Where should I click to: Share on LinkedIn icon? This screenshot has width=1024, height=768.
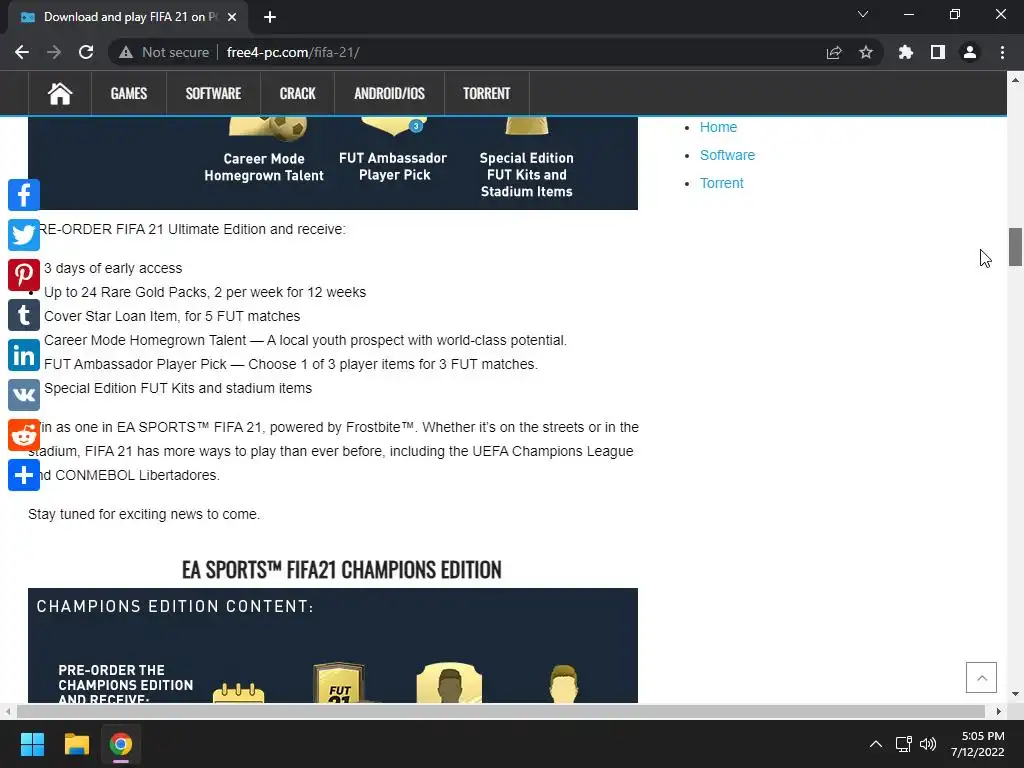point(24,355)
